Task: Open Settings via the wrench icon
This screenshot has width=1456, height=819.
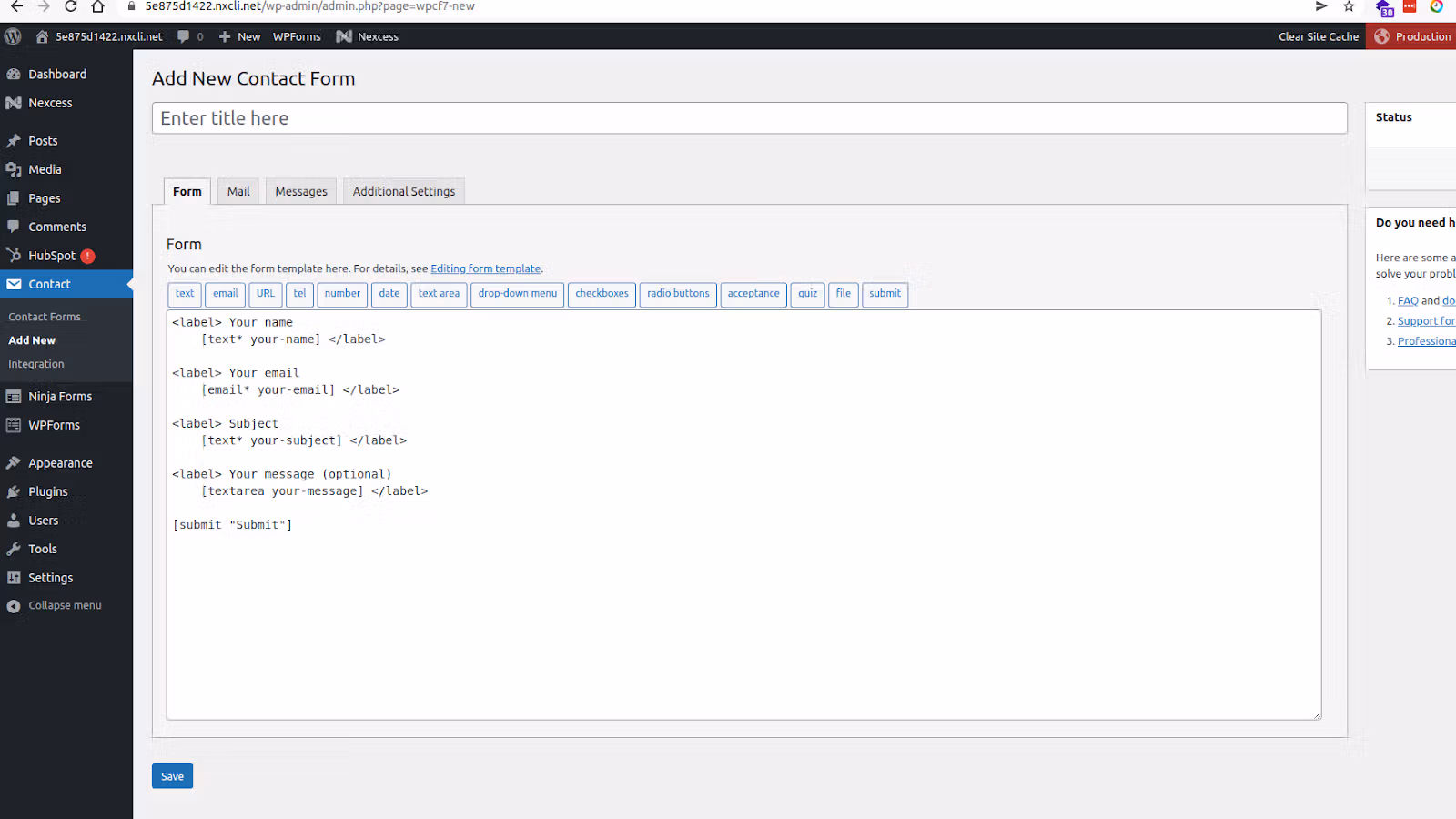Action: (x=15, y=577)
